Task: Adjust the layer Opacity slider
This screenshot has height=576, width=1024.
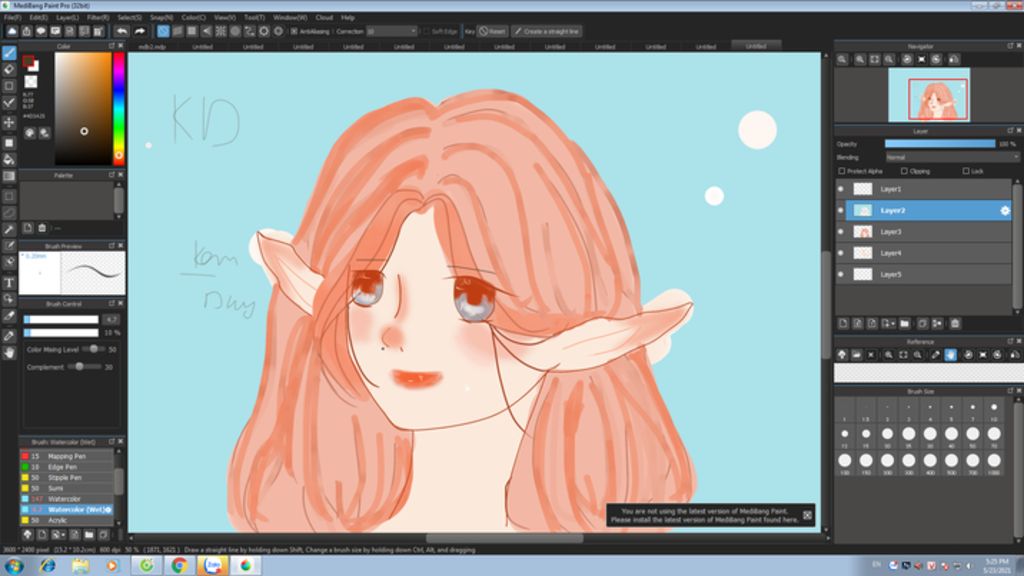Action: coord(940,144)
